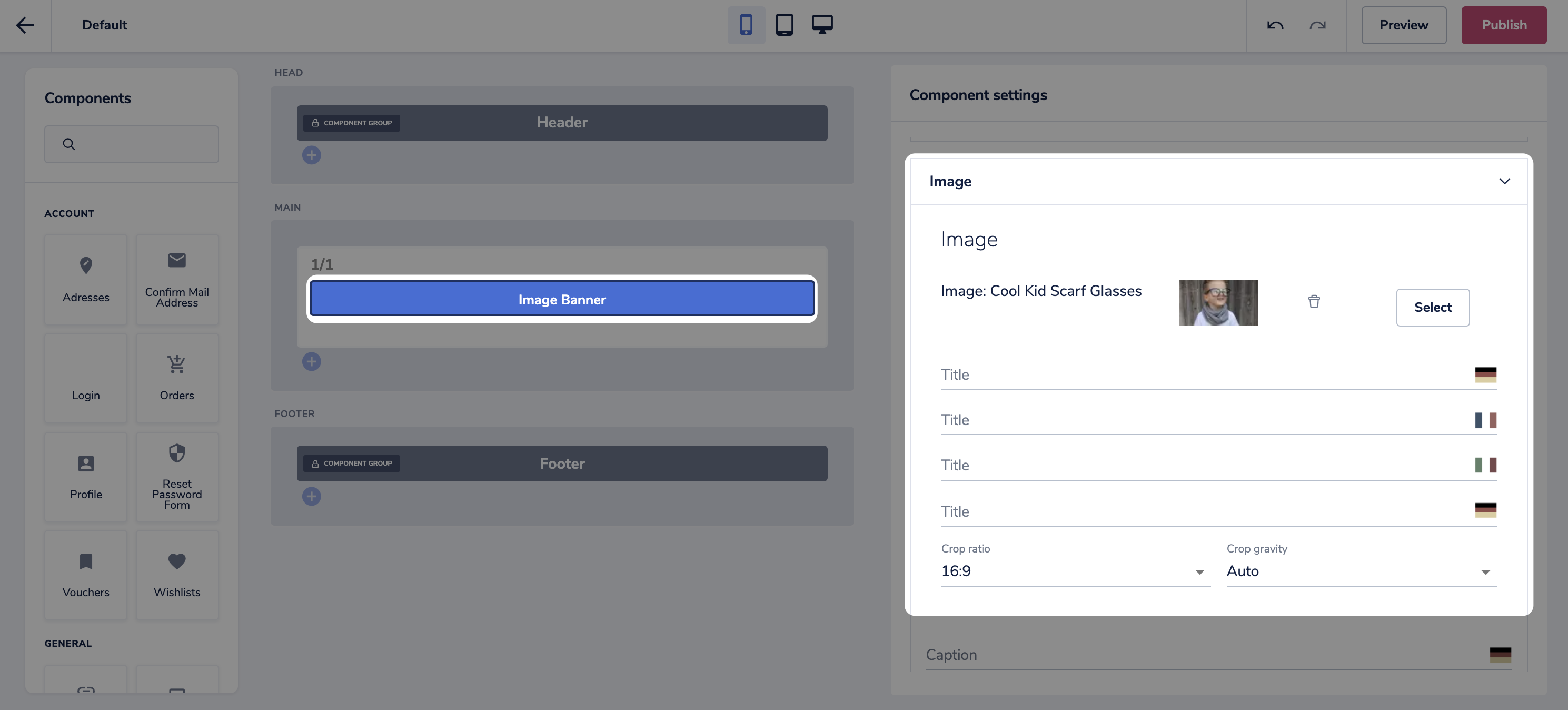Viewport: 1568px width, 710px height.
Task: Select the Header component group
Action: pyautogui.click(x=561, y=123)
